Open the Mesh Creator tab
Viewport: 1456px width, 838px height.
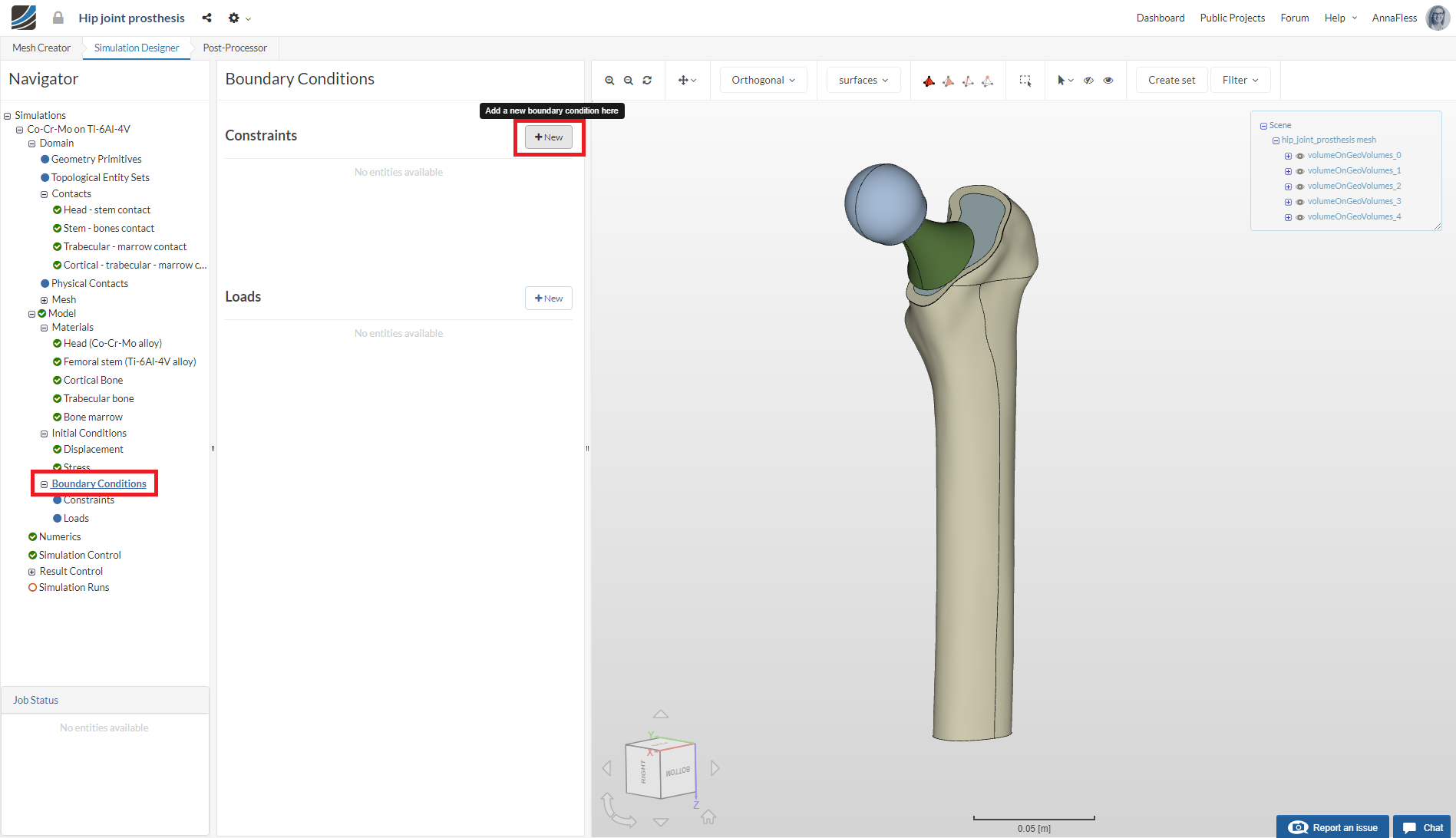(x=41, y=48)
